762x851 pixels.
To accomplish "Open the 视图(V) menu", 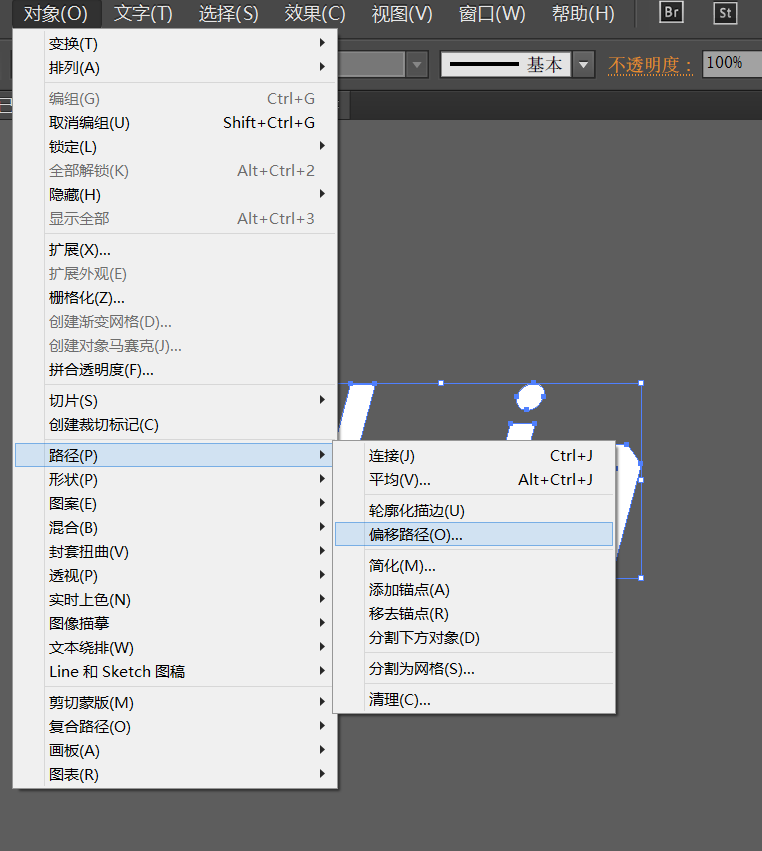I will tap(402, 14).
